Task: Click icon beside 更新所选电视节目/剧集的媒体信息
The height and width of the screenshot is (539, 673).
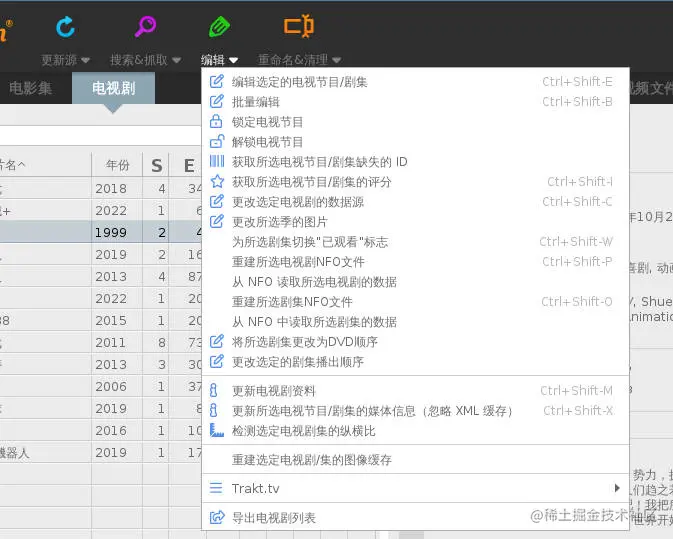Action: [213, 410]
